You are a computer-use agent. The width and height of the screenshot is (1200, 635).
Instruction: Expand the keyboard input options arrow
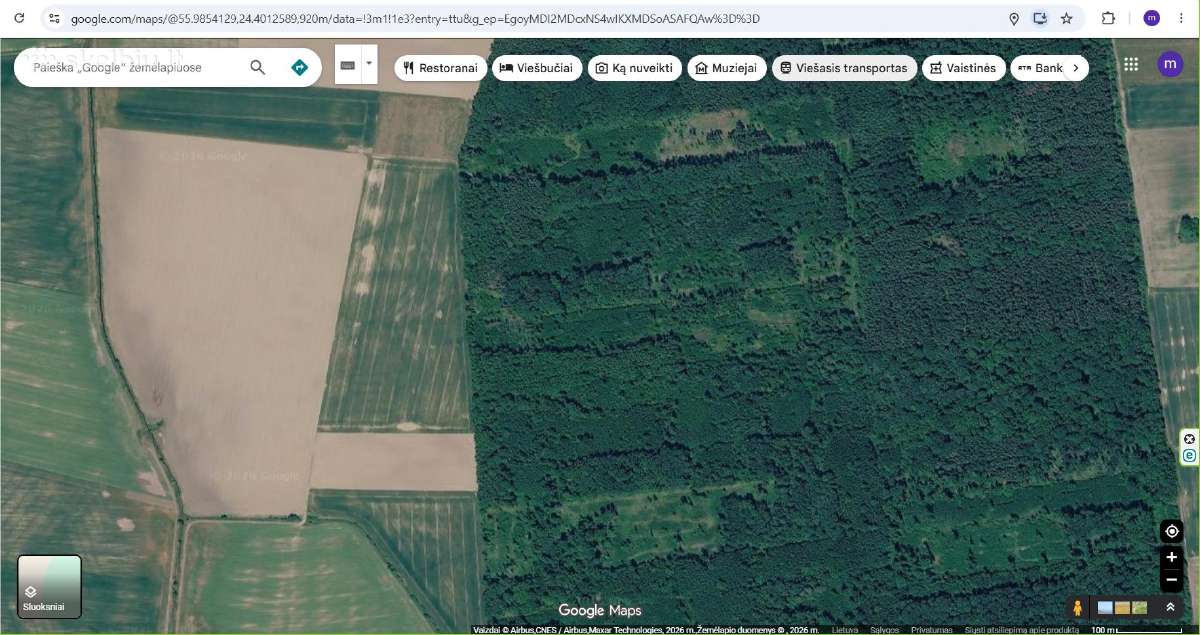[x=369, y=65]
